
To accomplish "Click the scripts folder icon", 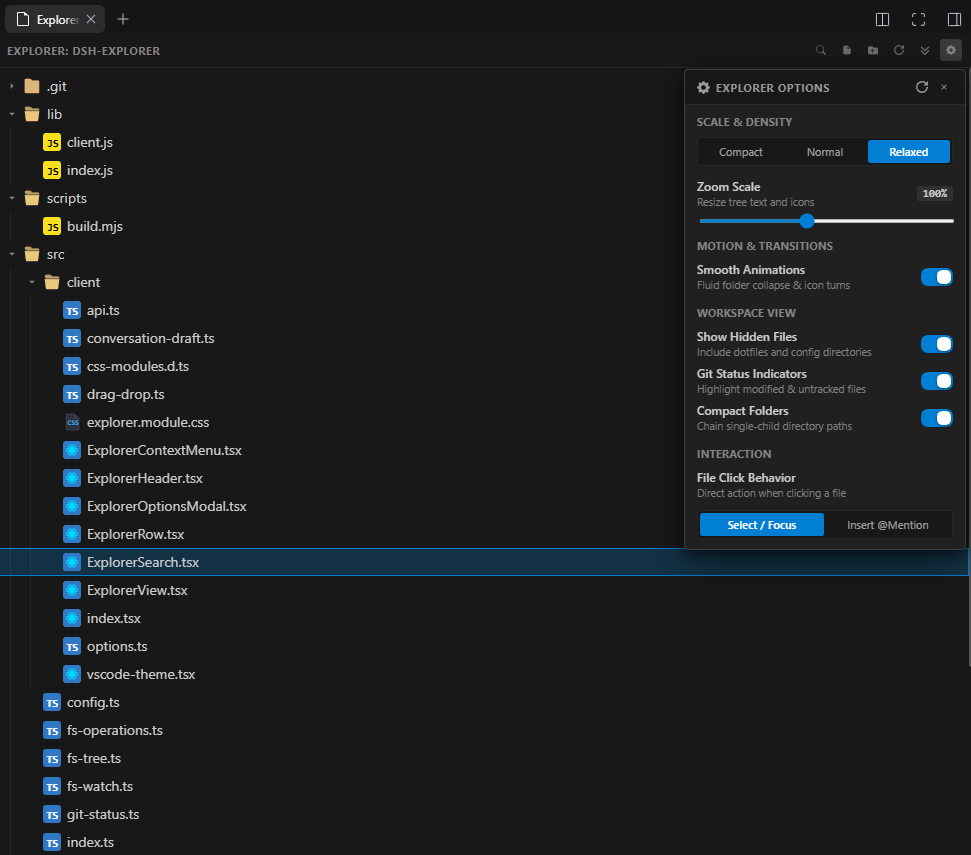I will [x=32, y=198].
